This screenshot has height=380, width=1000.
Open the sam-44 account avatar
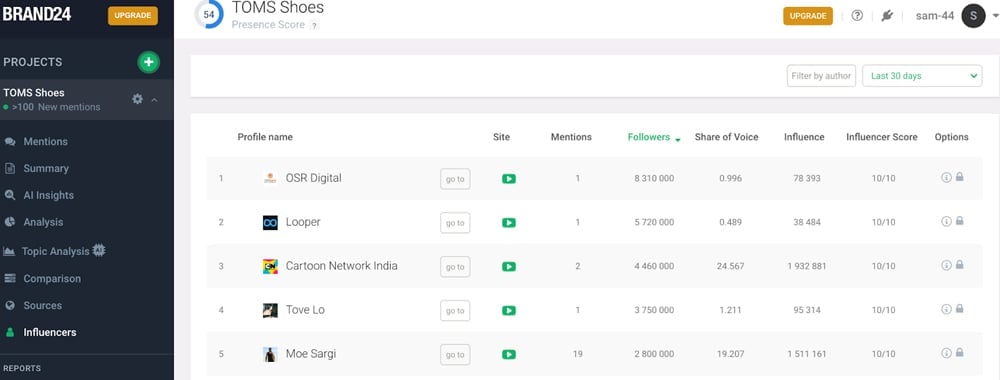pos(974,16)
